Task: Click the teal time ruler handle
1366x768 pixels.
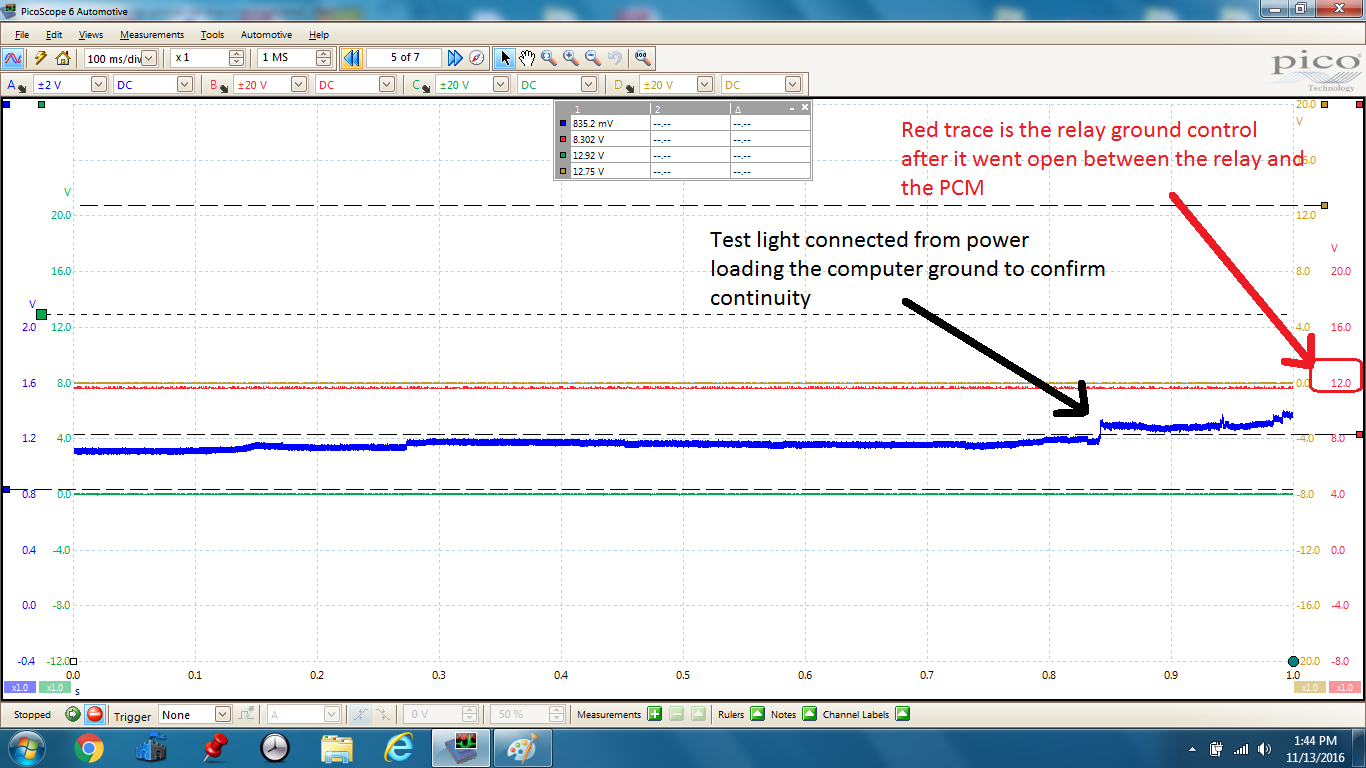Action: 1293,661
